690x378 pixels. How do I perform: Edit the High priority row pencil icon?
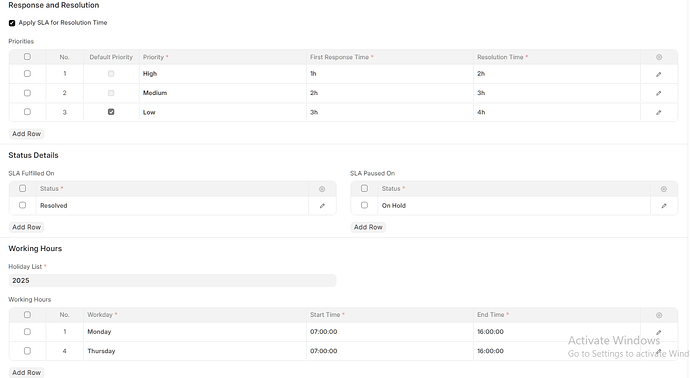pyautogui.click(x=658, y=74)
